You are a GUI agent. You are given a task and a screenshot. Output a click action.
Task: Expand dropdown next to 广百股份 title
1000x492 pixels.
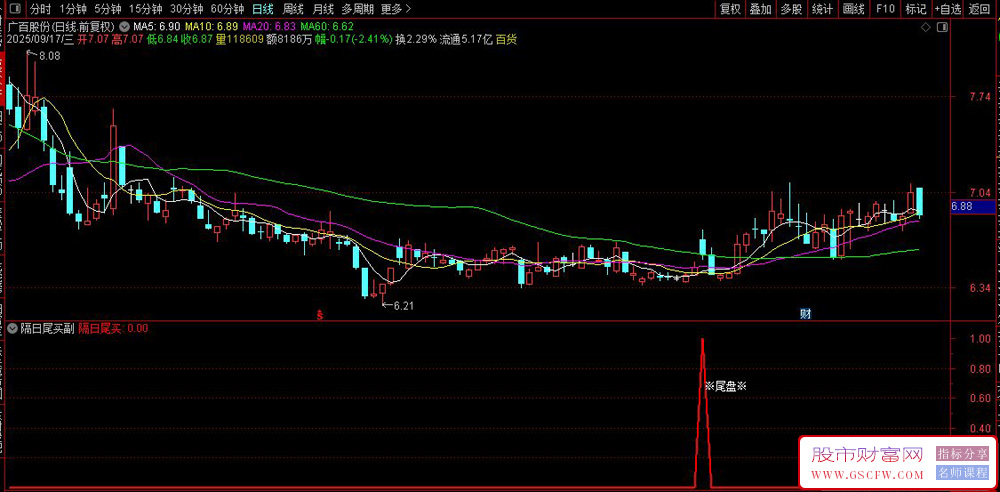124,27
